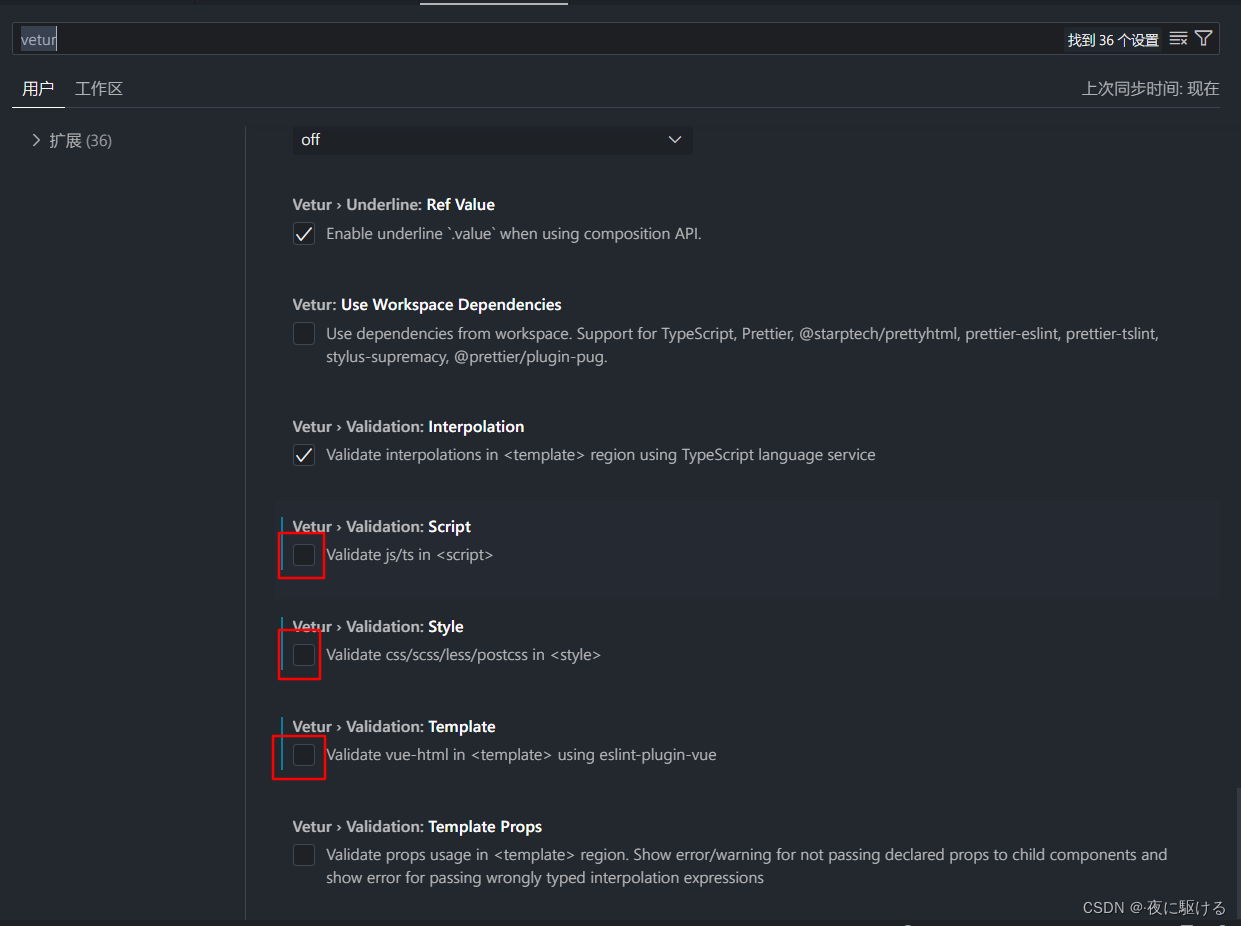This screenshot has width=1241, height=926.
Task: Click the Use Workspace Dependencies setting title
Action: click(427, 304)
